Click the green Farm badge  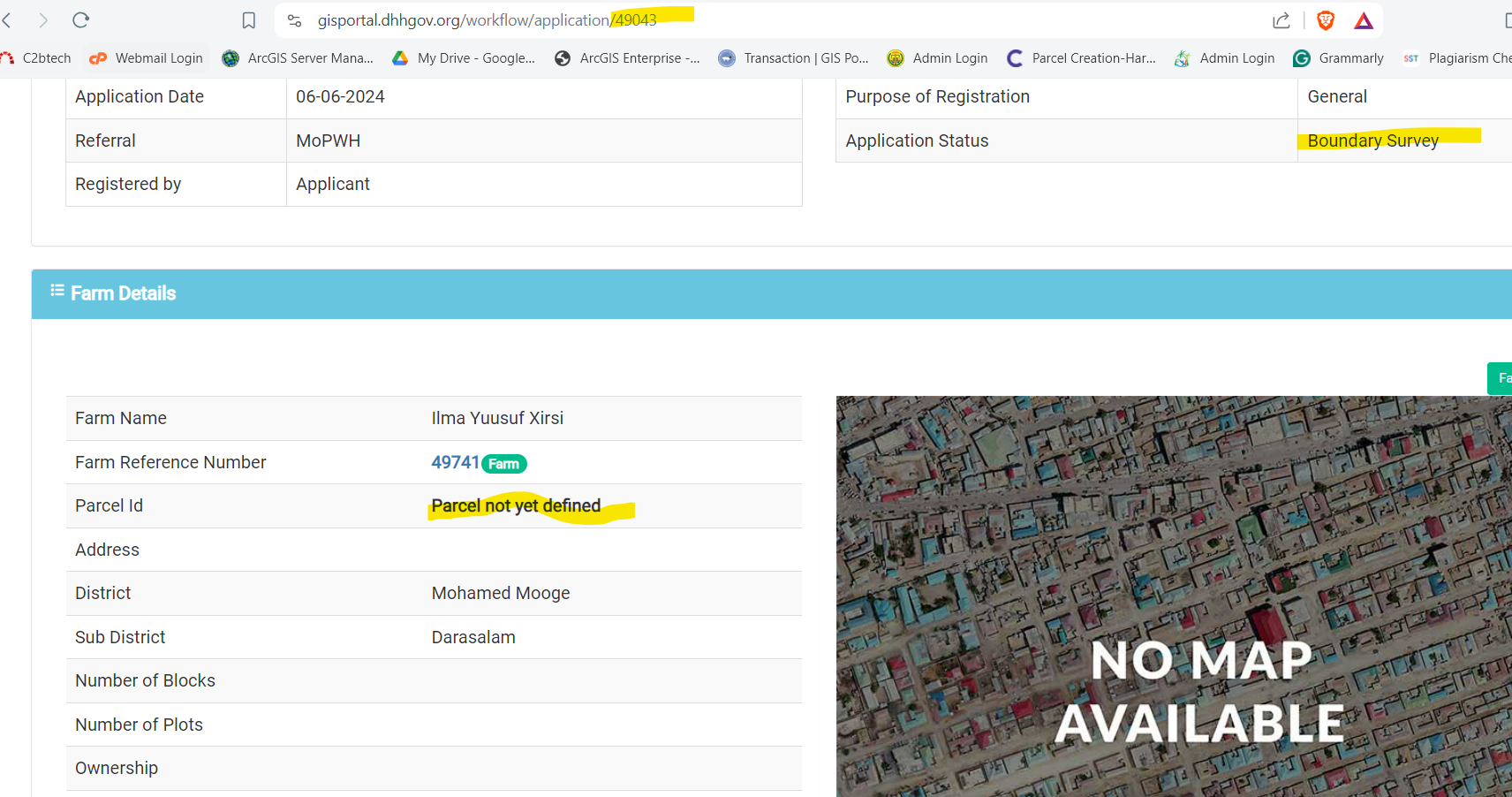(504, 464)
